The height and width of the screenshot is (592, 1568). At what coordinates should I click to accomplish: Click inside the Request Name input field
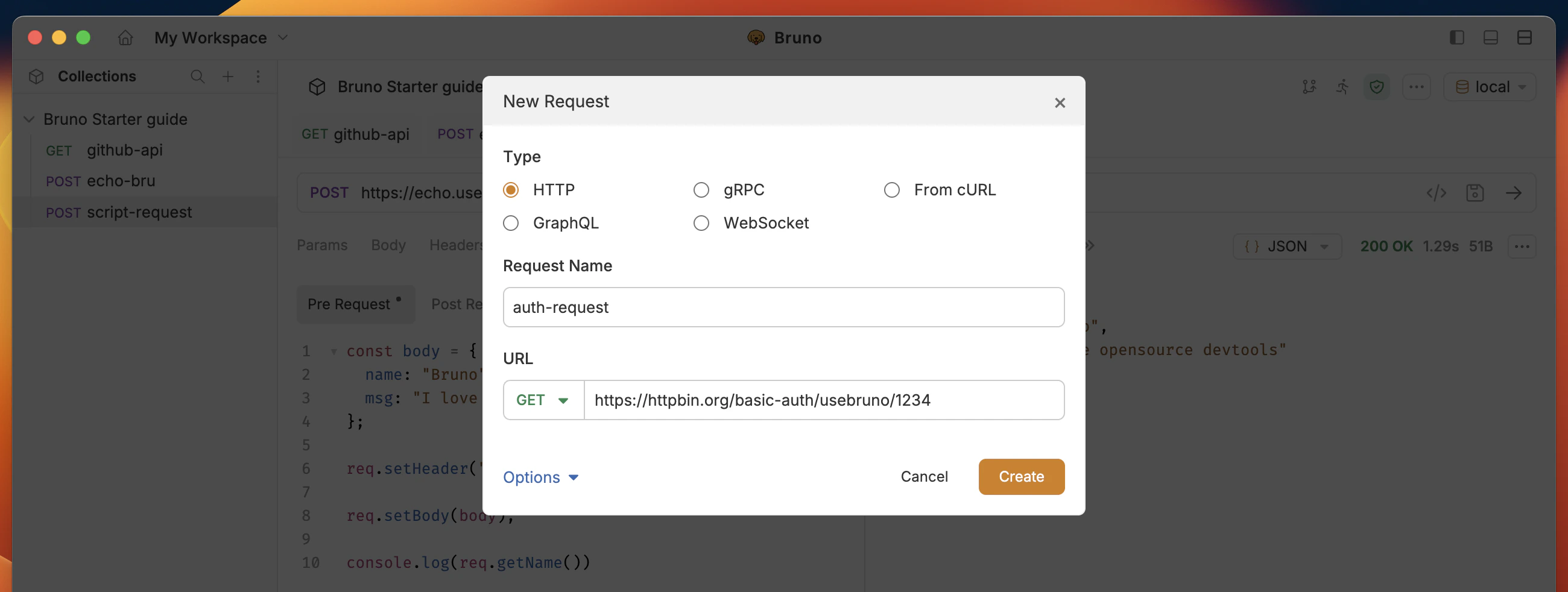click(783, 307)
